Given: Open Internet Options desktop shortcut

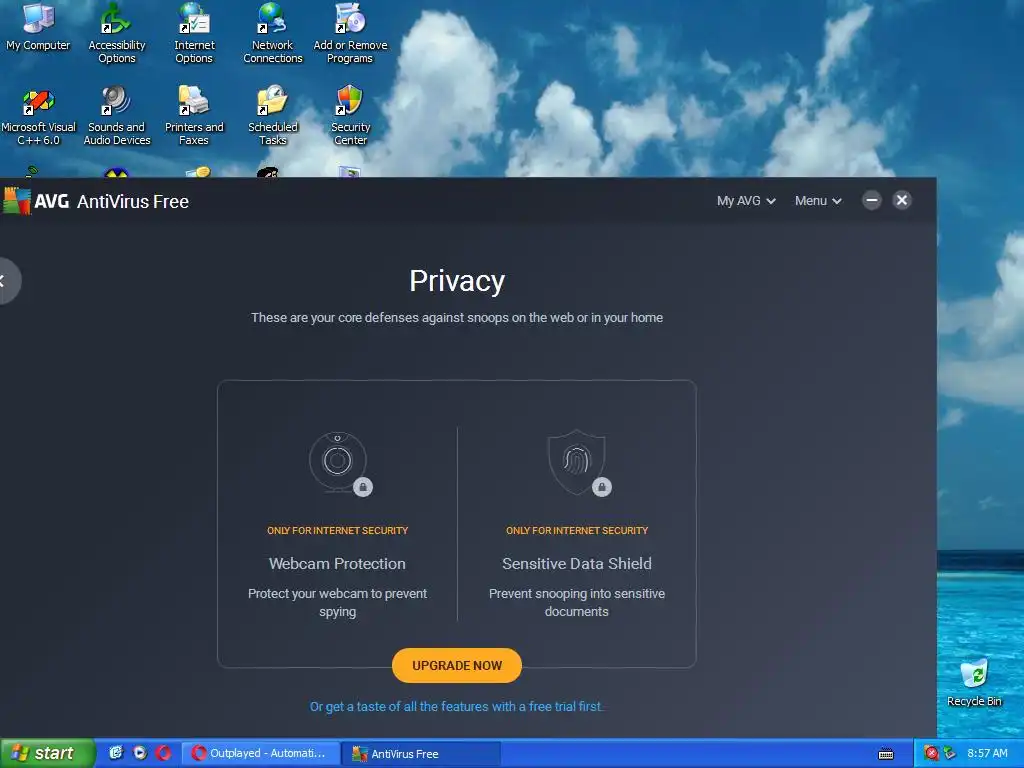Looking at the screenshot, I should 194,33.
